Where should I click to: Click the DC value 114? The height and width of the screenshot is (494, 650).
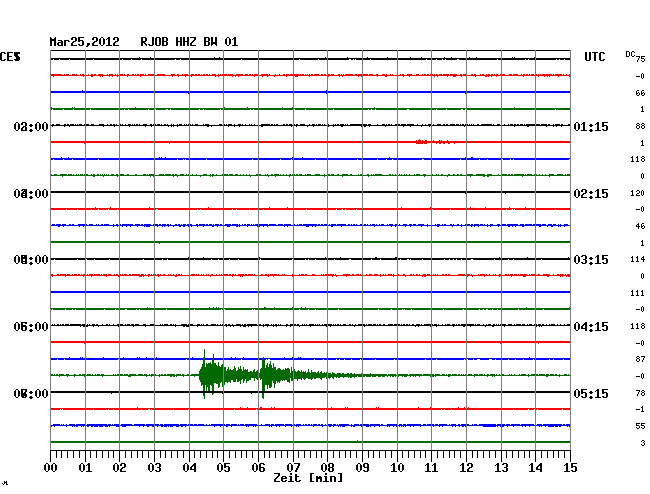tap(638, 259)
